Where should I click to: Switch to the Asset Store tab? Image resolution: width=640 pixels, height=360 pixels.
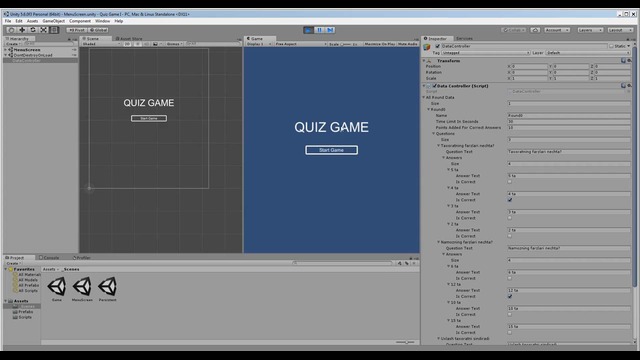(x=129, y=39)
